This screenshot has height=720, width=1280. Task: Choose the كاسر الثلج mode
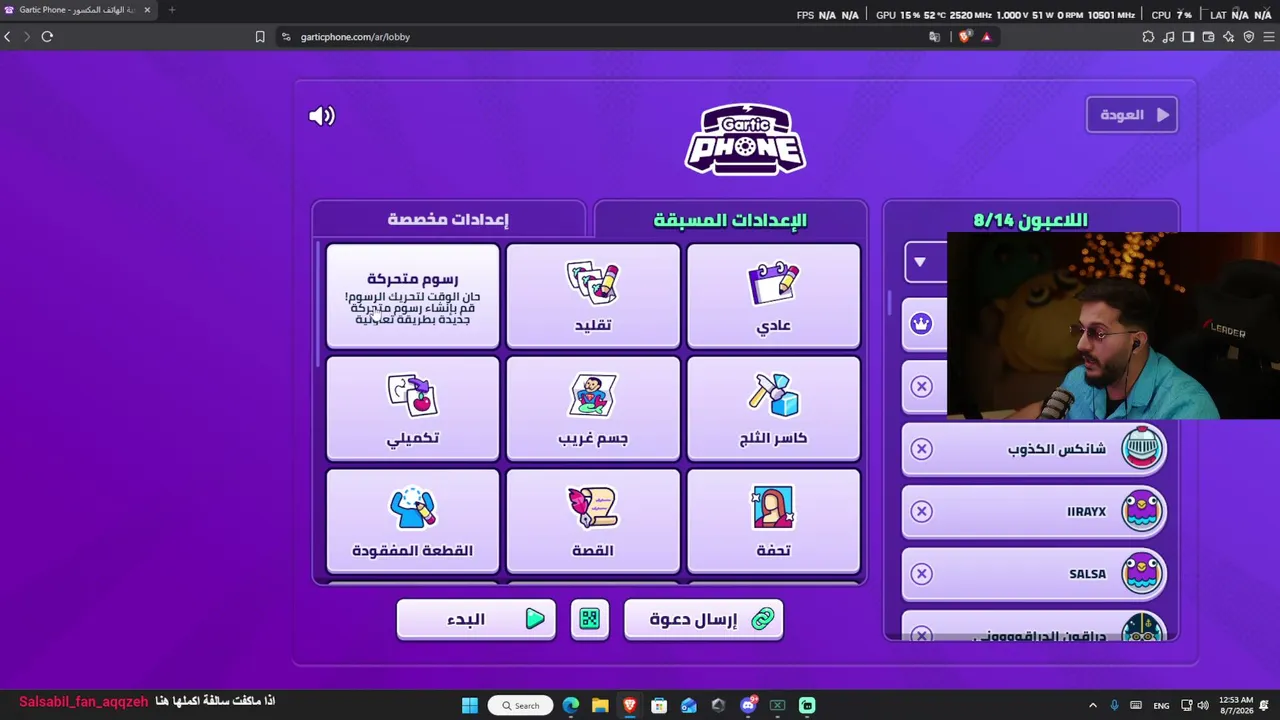(774, 409)
